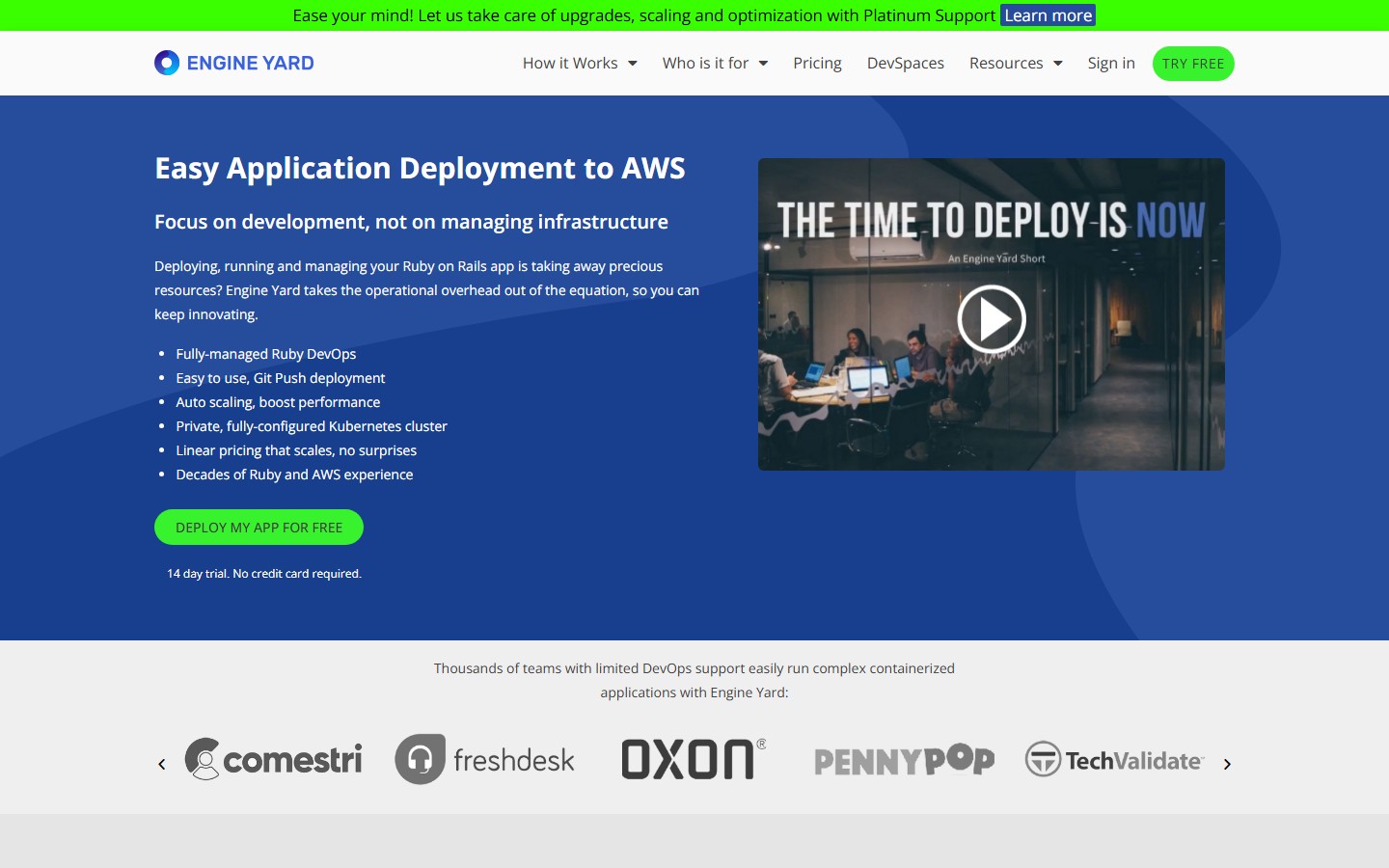Click the Easy Application Deployment to AWS heading
The image size is (1389, 868).
[421, 169]
